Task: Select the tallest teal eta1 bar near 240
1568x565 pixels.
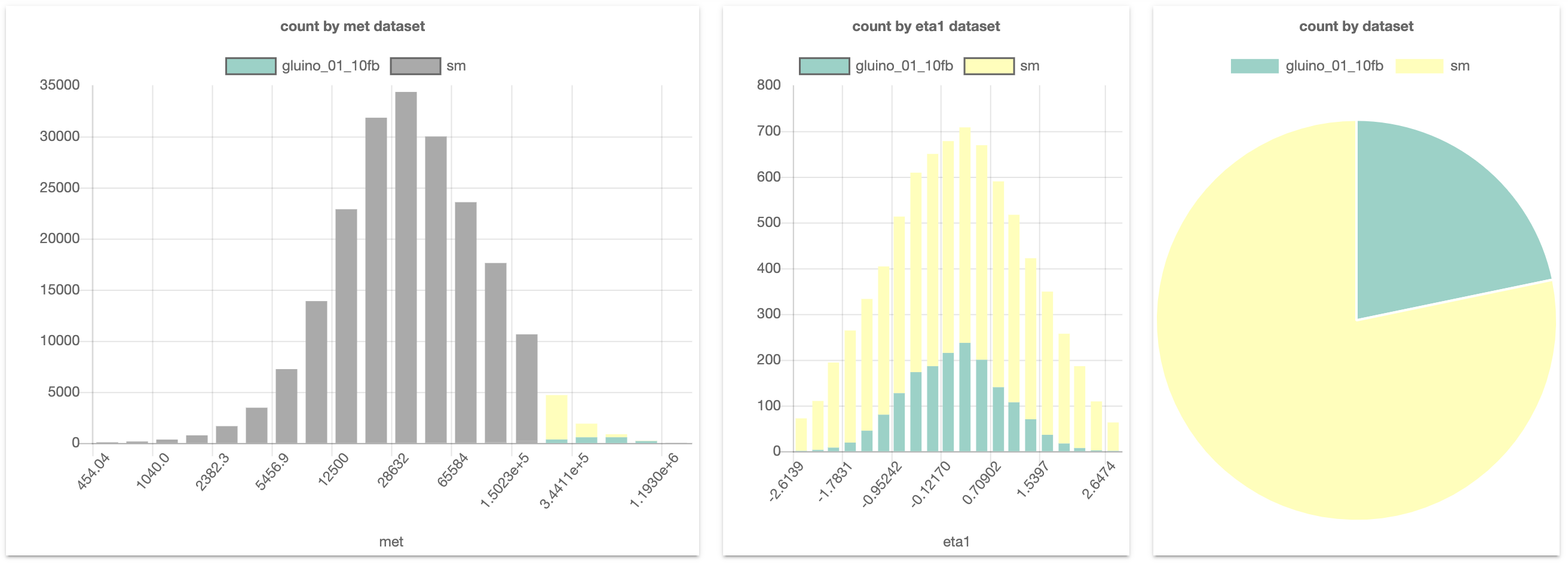Action: [x=965, y=397]
